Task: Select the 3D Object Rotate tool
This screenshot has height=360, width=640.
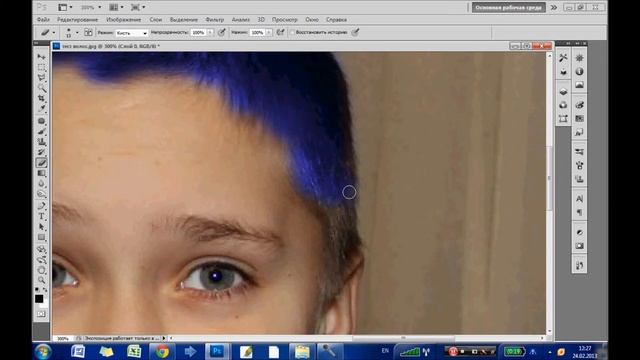Action: tap(41, 249)
